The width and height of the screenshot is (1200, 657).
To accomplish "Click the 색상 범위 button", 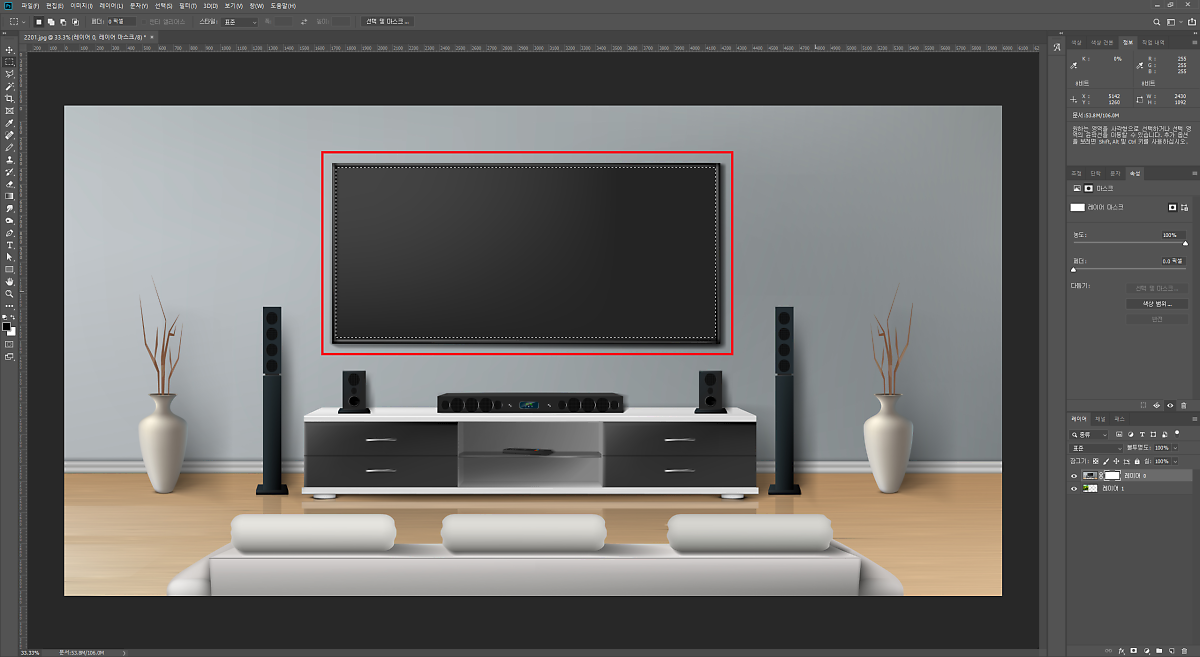I will 1156,303.
